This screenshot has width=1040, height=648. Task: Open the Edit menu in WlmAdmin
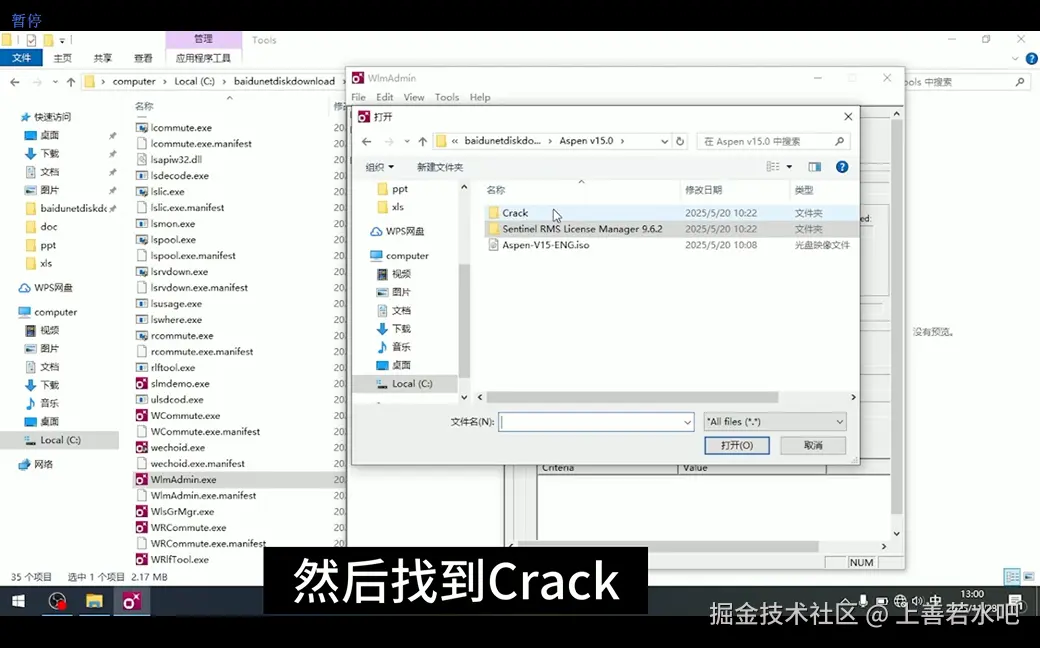pos(384,97)
